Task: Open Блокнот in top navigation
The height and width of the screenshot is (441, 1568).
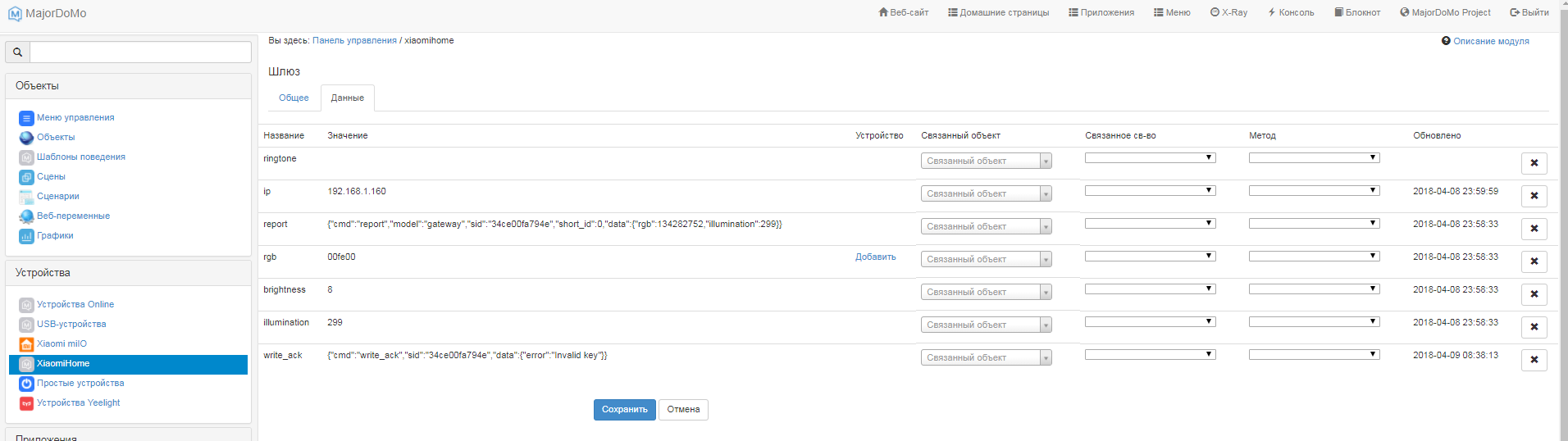Action: coord(1357,12)
